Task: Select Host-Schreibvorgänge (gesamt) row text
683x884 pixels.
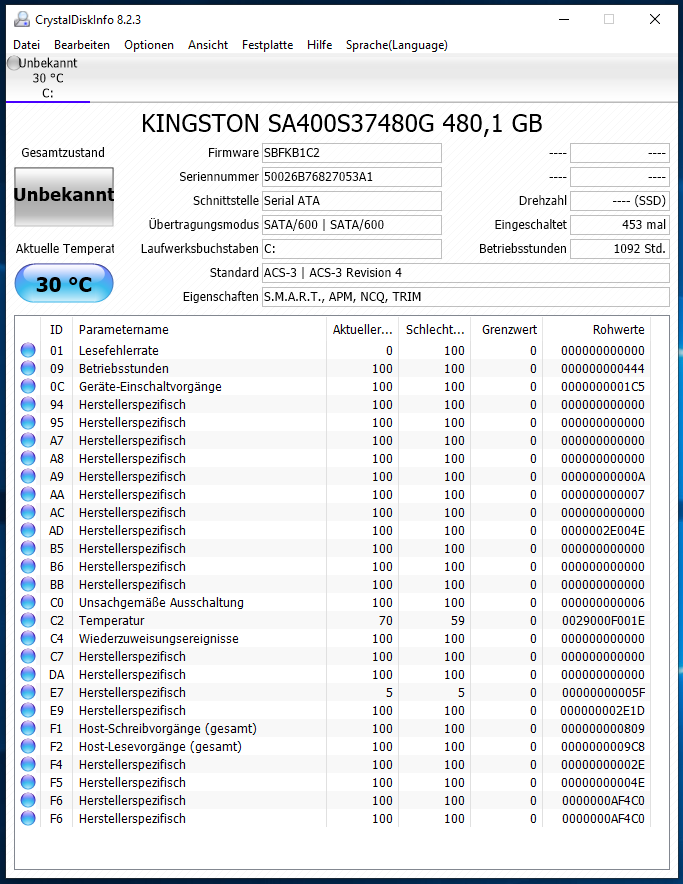Action: pos(168,729)
